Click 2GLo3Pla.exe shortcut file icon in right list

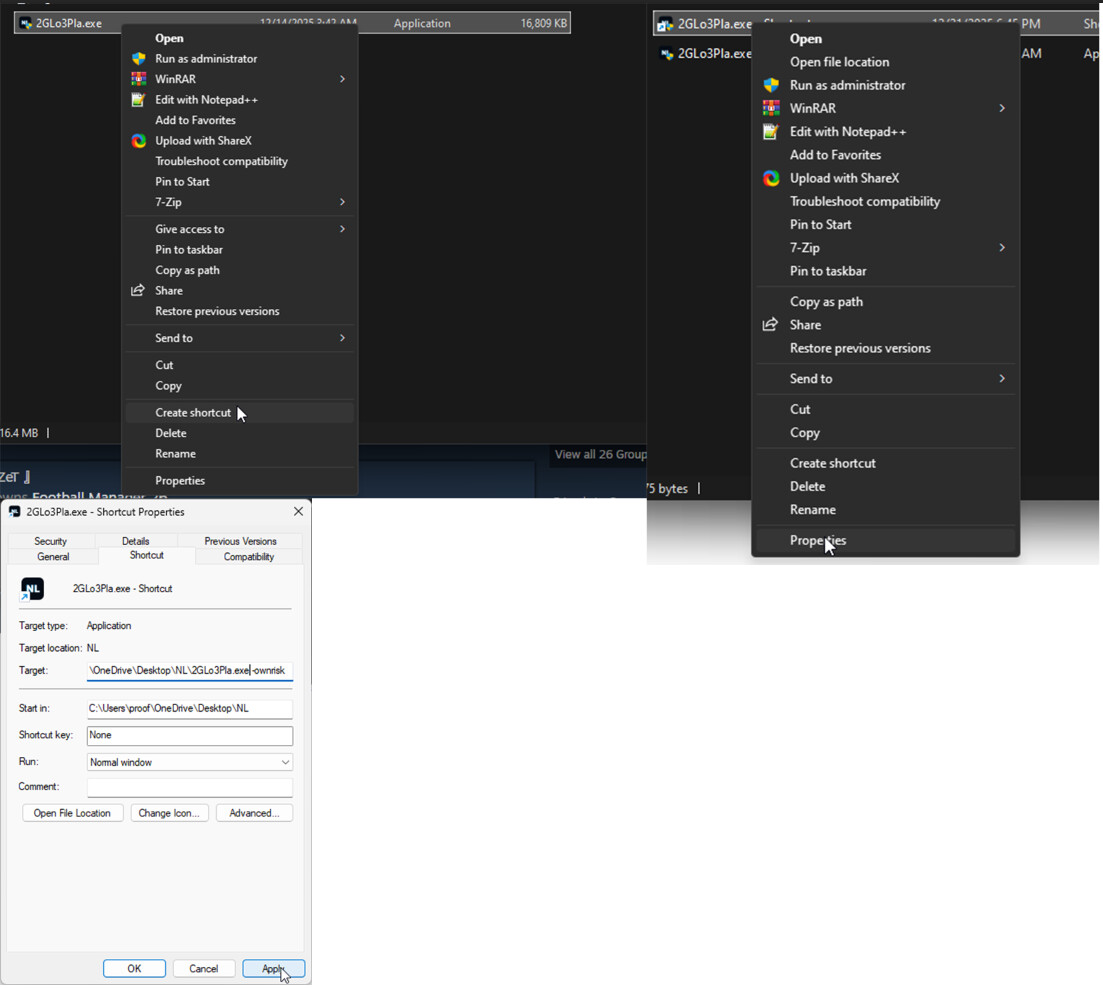(x=665, y=24)
